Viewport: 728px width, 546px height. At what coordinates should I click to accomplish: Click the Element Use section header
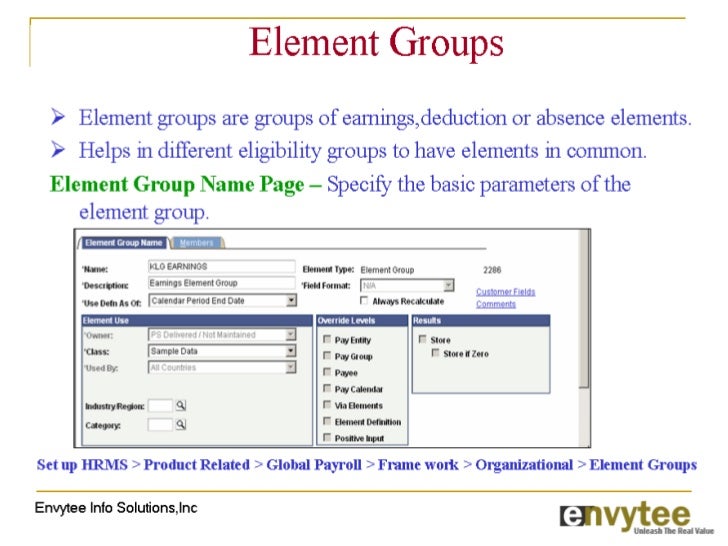197,320
